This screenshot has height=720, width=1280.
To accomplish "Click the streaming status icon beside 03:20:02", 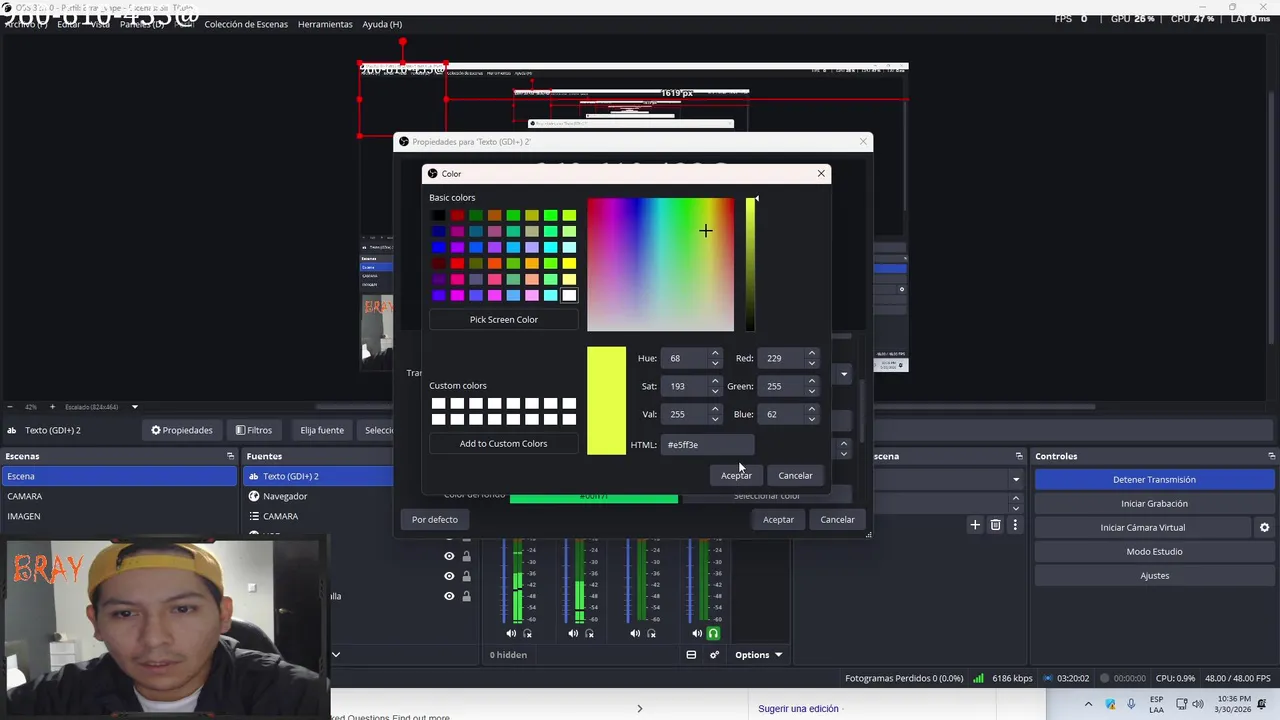I will pos(1047,678).
